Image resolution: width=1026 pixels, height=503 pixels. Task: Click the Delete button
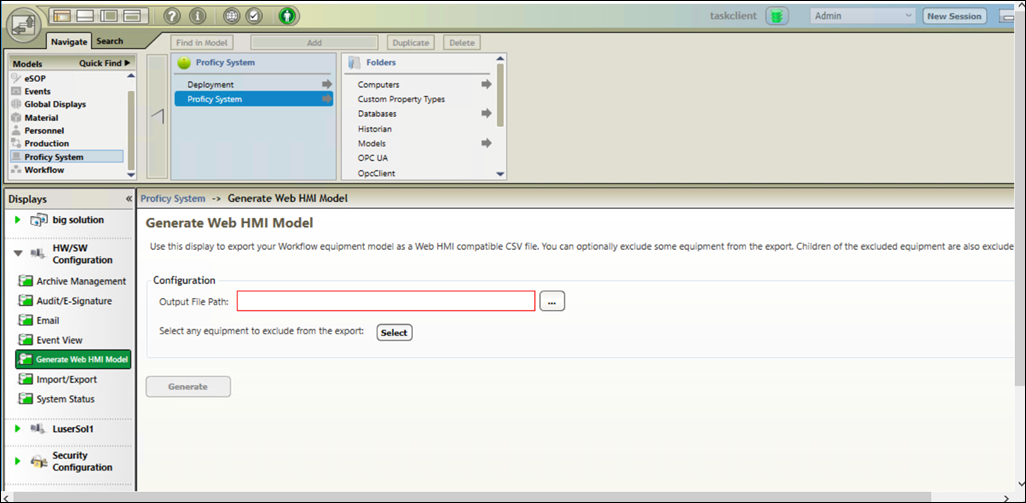point(462,43)
